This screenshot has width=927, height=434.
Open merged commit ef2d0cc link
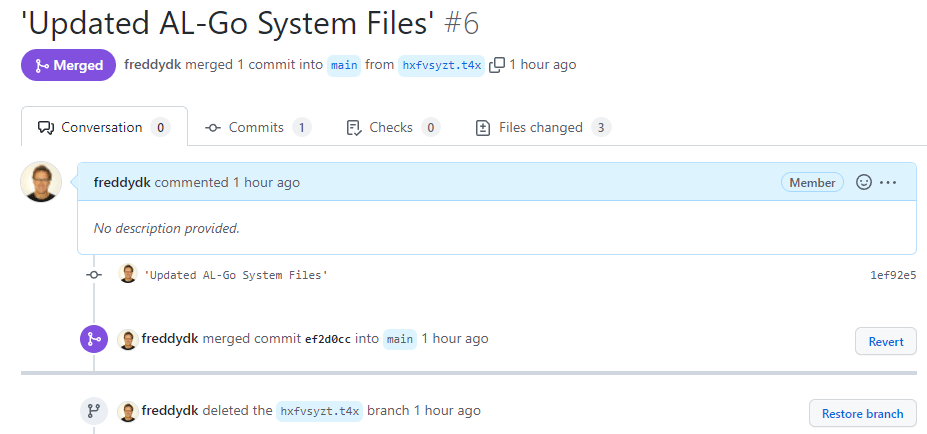[x=329, y=339]
